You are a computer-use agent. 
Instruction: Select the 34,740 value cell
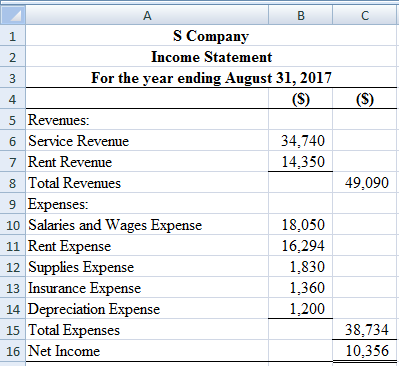300,141
